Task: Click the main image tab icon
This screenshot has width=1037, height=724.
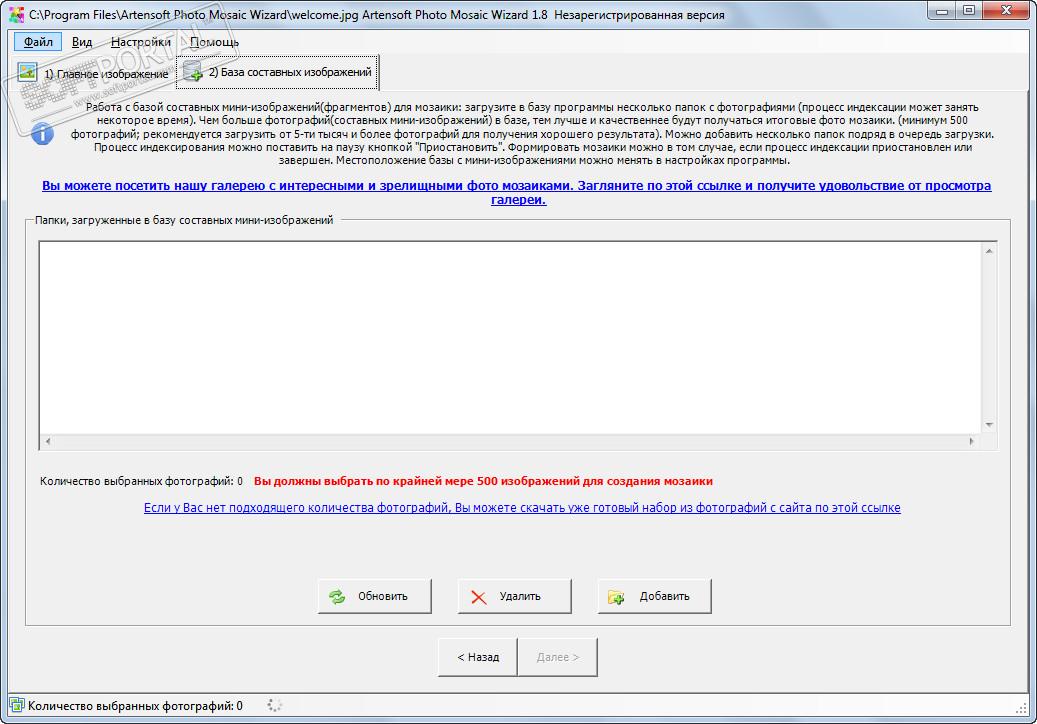Action: (27, 72)
